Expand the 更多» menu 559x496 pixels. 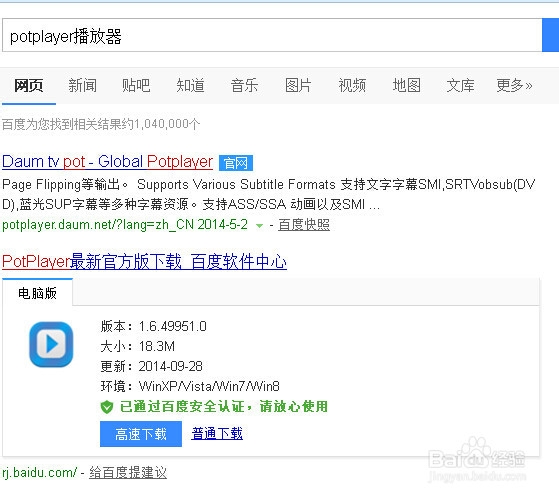(x=514, y=86)
